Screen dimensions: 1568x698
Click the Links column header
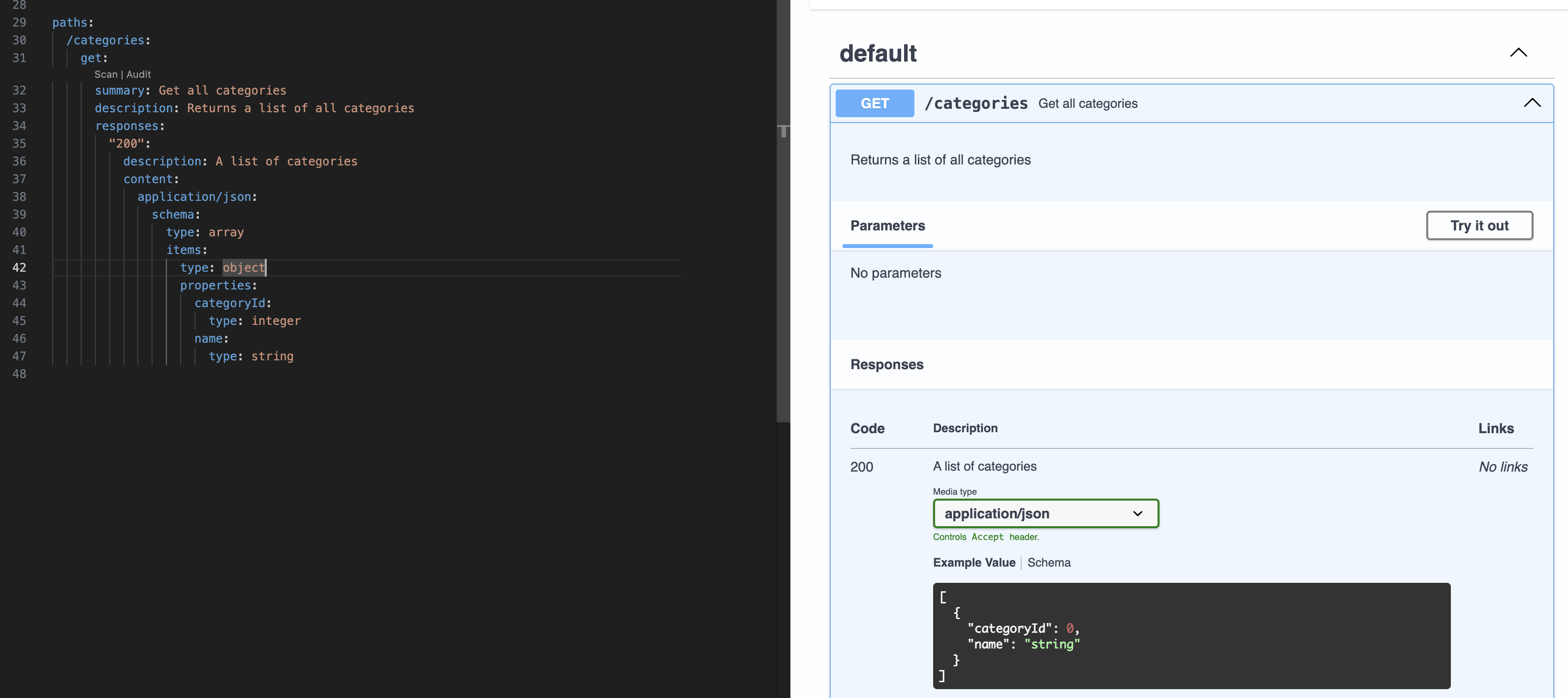click(1496, 428)
